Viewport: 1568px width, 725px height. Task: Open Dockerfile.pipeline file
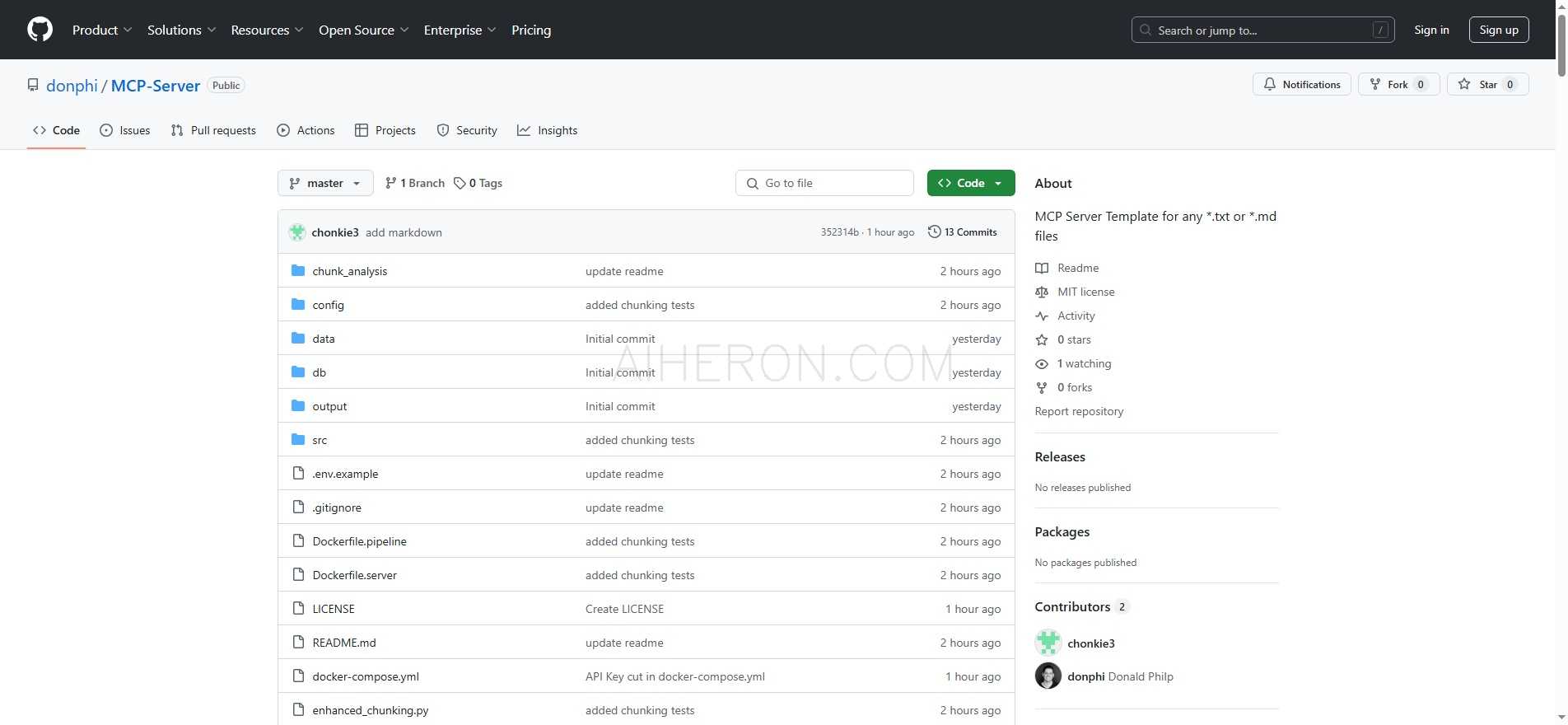click(359, 541)
